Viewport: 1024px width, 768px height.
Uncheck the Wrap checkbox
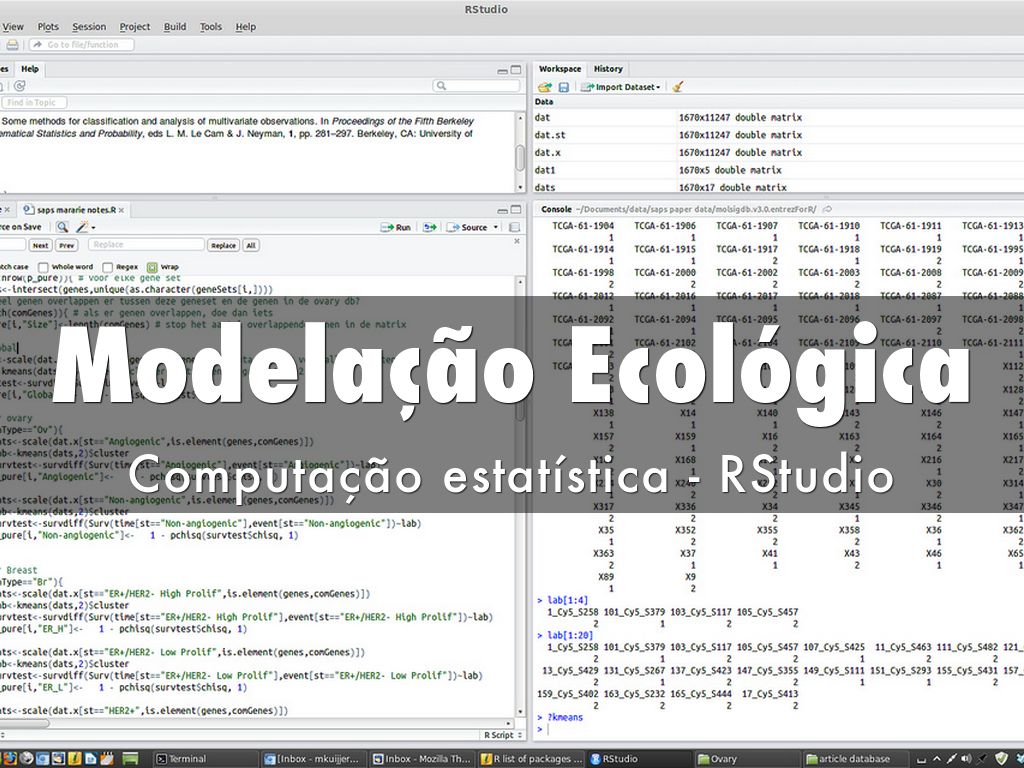(152, 267)
